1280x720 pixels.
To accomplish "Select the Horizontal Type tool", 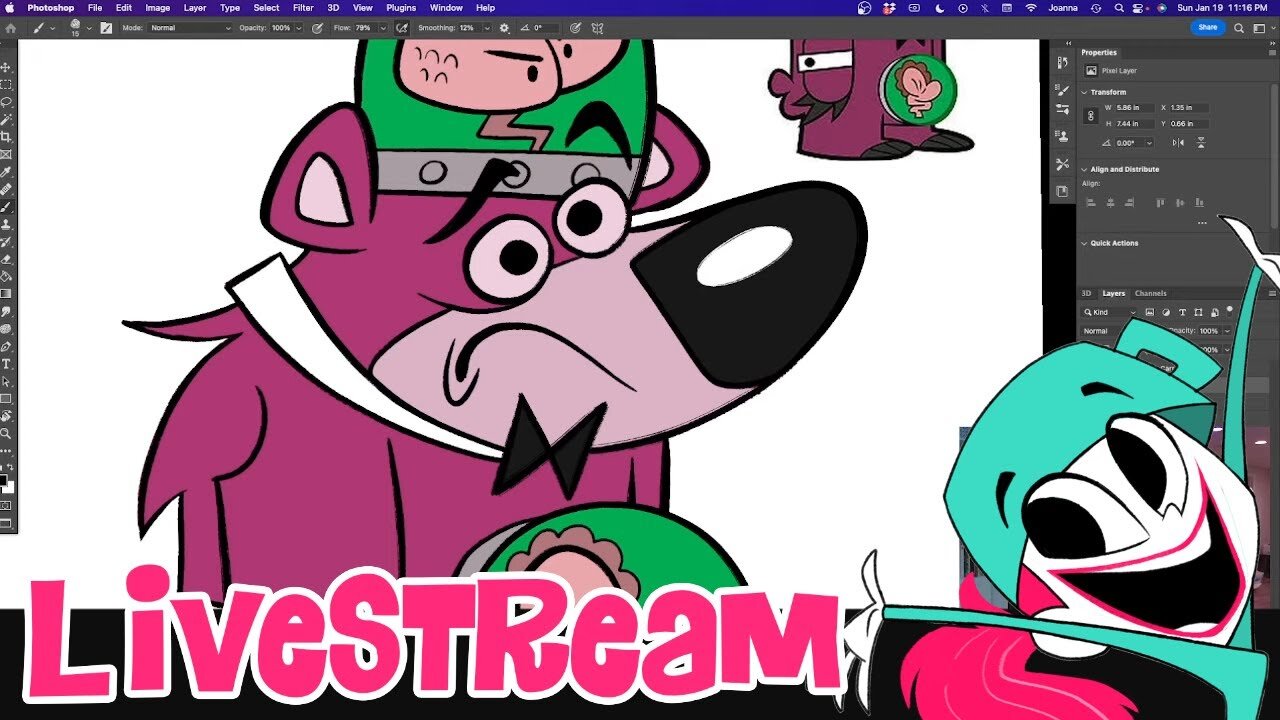I will click(x=6, y=363).
